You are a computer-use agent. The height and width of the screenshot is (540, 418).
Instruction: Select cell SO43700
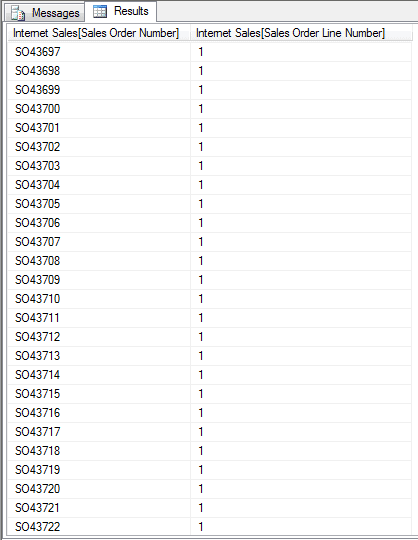99,109
